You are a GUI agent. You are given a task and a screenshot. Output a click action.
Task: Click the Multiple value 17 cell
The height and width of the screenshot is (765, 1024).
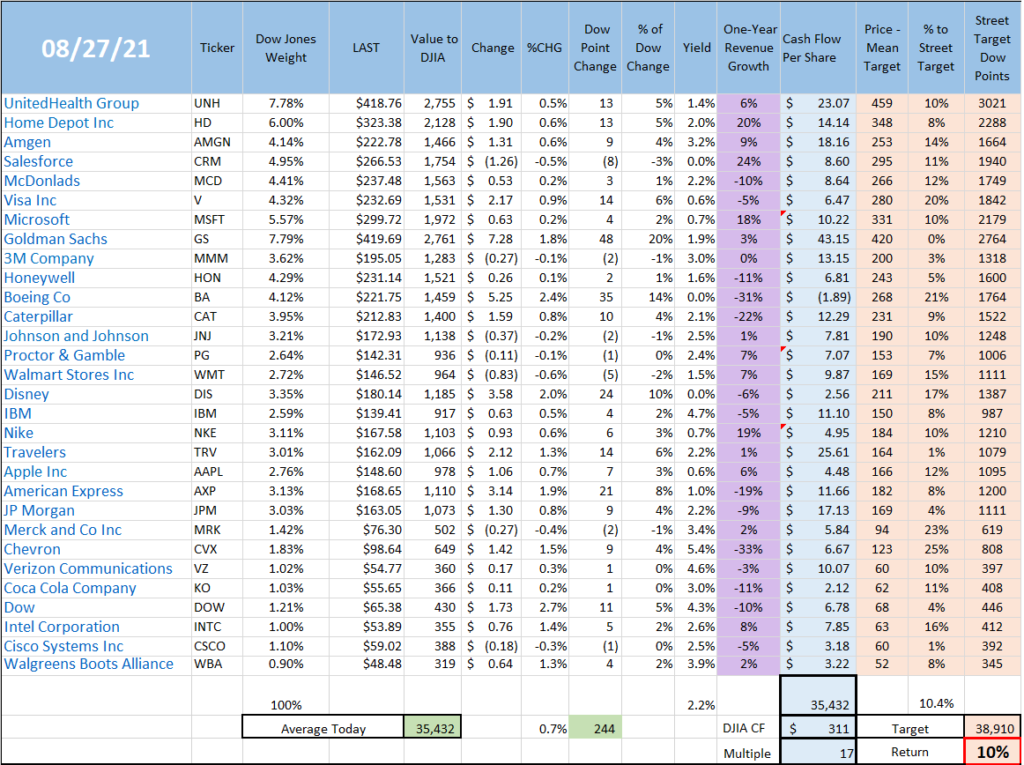coord(818,752)
